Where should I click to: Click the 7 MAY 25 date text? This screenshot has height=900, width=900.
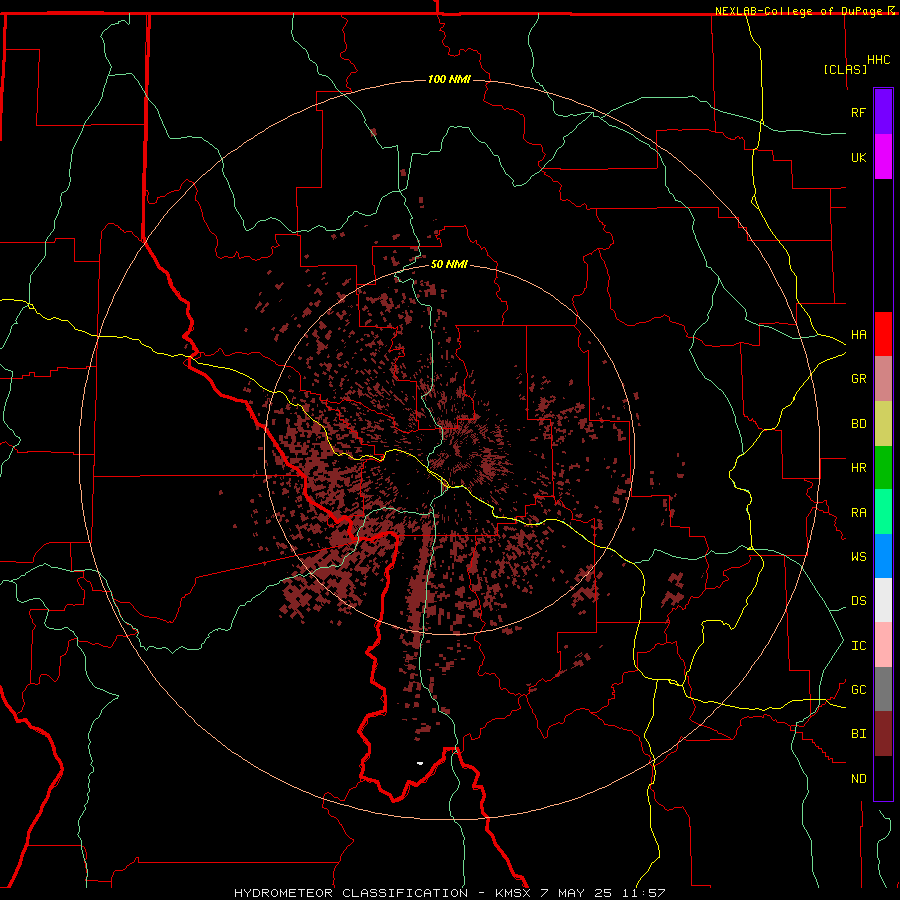click(576, 893)
